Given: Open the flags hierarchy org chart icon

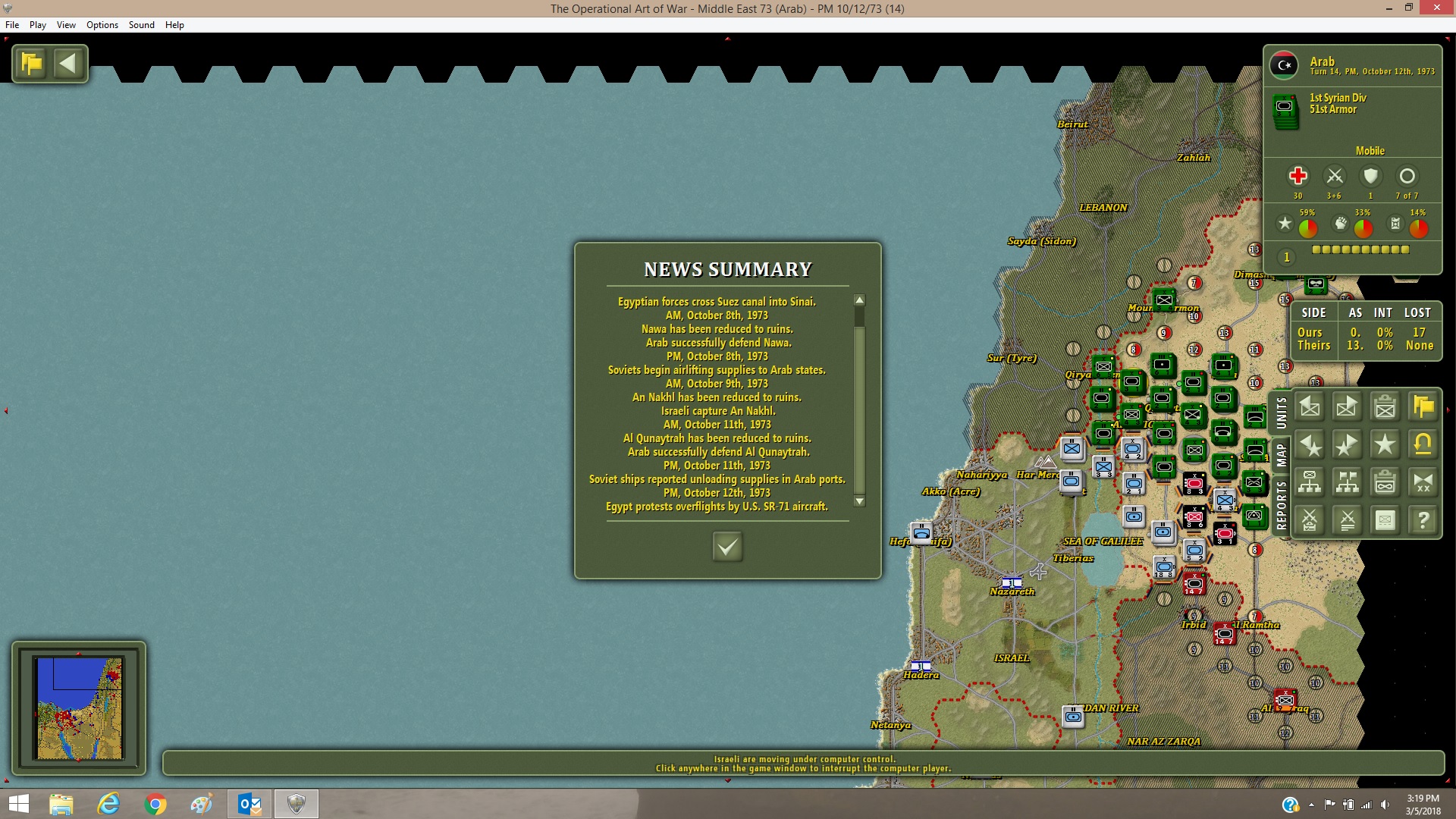Looking at the screenshot, I should [1348, 482].
